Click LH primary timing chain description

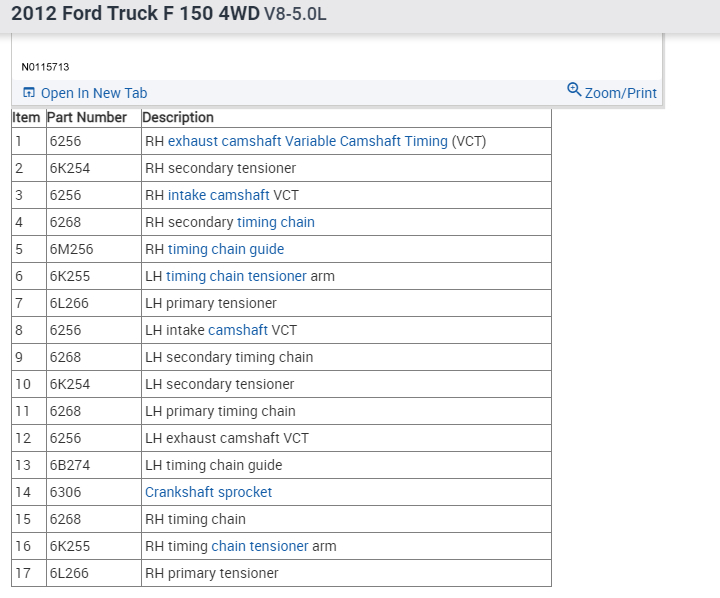(x=220, y=412)
